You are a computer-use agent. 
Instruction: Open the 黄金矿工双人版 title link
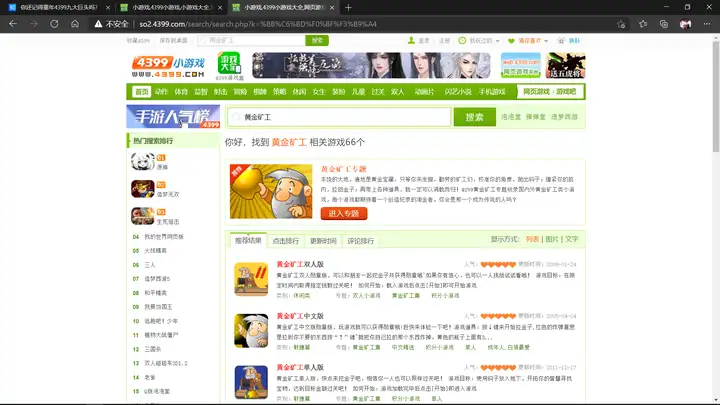click(x=300, y=264)
